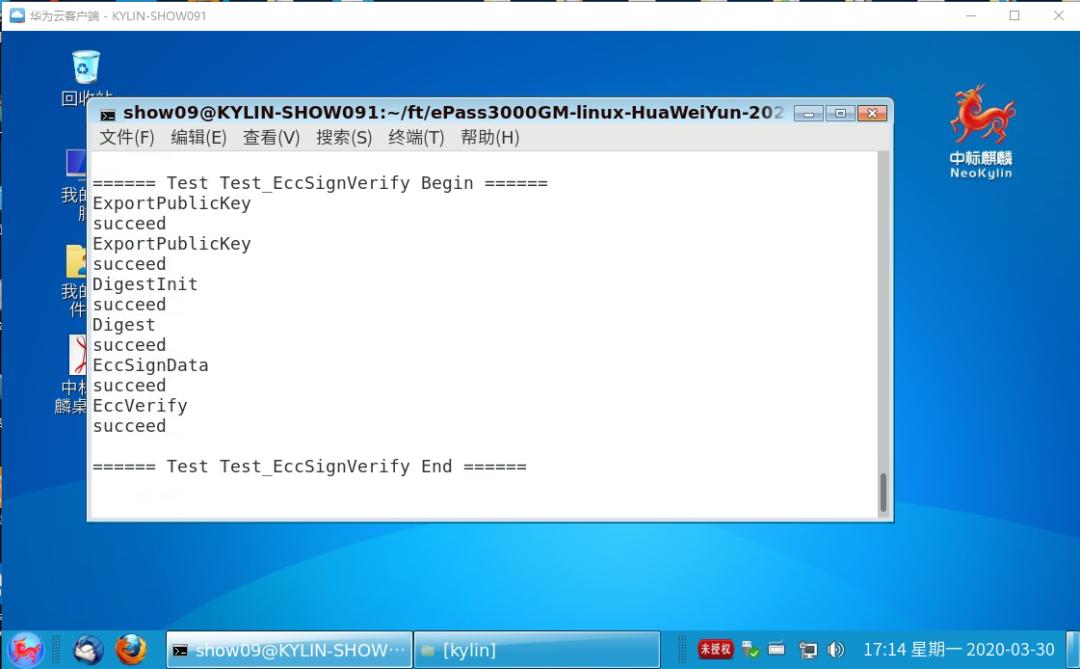The width and height of the screenshot is (1080, 669).
Task: Open the 终端(T) menu
Action: (x=416, y=138)
